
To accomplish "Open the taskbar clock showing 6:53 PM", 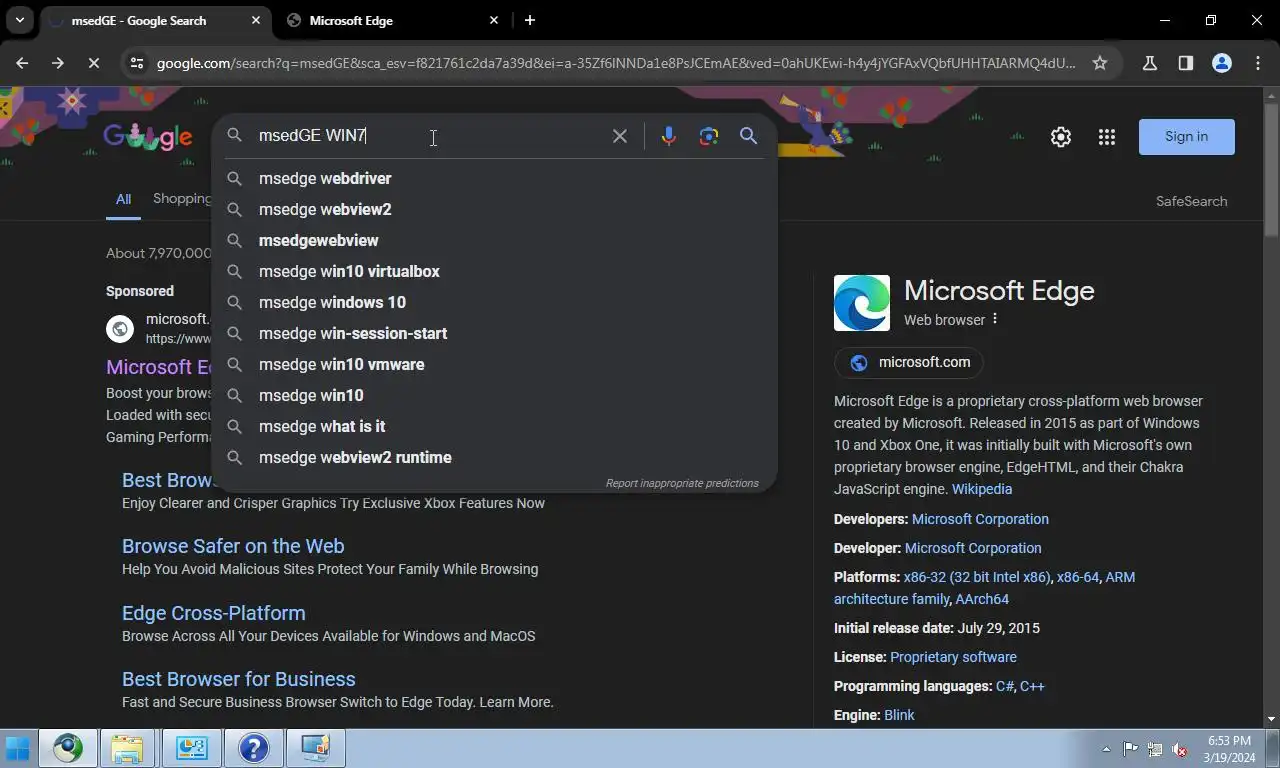I will pos(1229,749).
